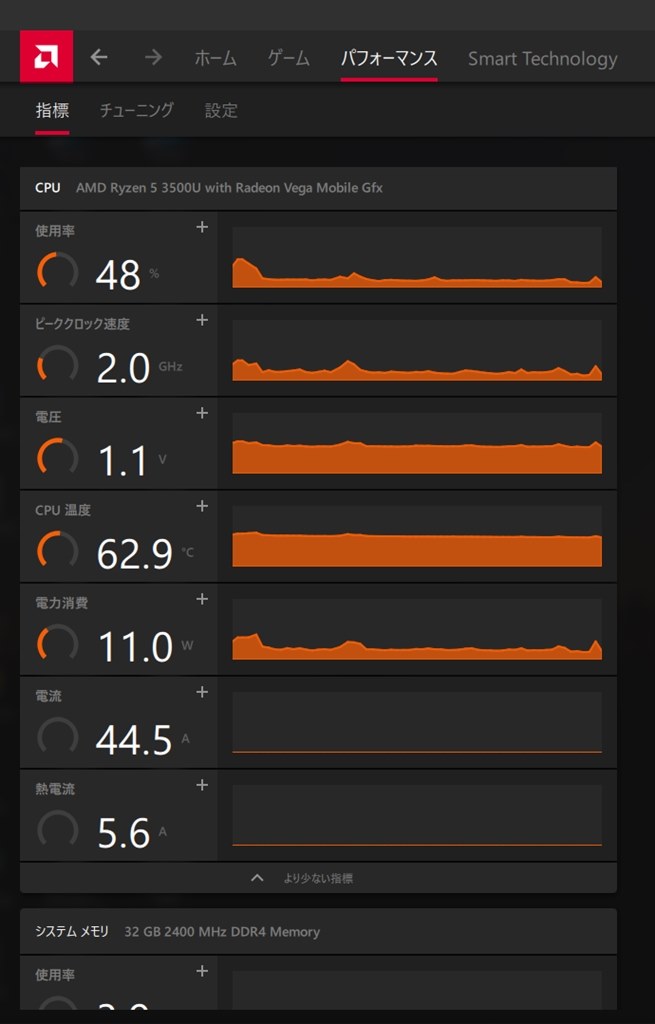The image size is (655, 1024).
Task: Open the Smart Technology tab
Action: [x=542, y=58]
